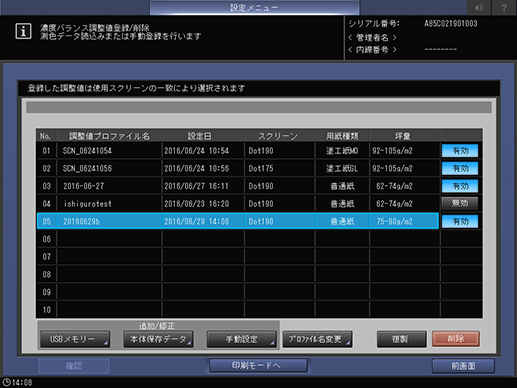517x388 pixels.
Task: Click the 用紙種類 column header
Action: pyautogui.click(x=342, y=136)
